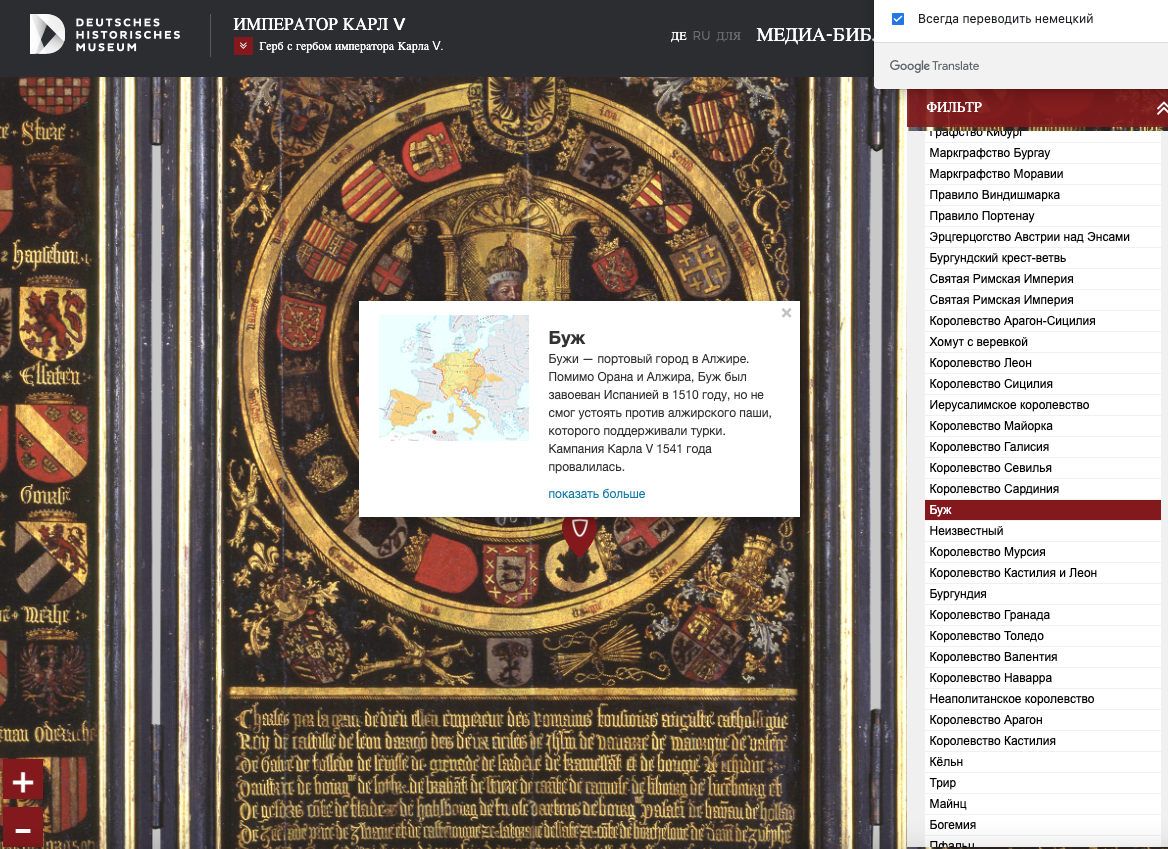This screenshot has width=1168, height=849.
Task: Zoom in with the plus button
Action: tap(22, 781)
